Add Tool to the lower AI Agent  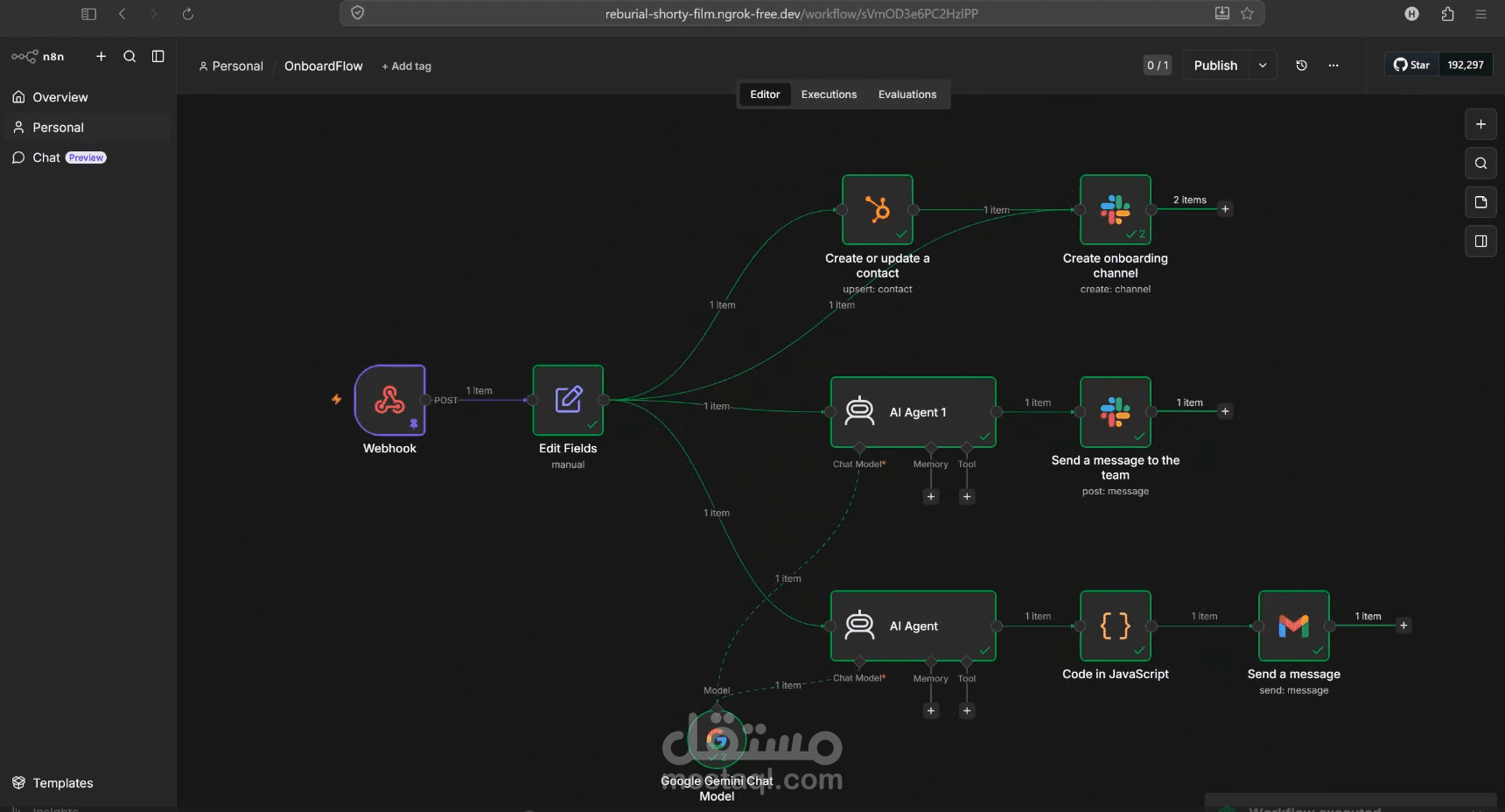pyautogui.click(x=967, y=710)
